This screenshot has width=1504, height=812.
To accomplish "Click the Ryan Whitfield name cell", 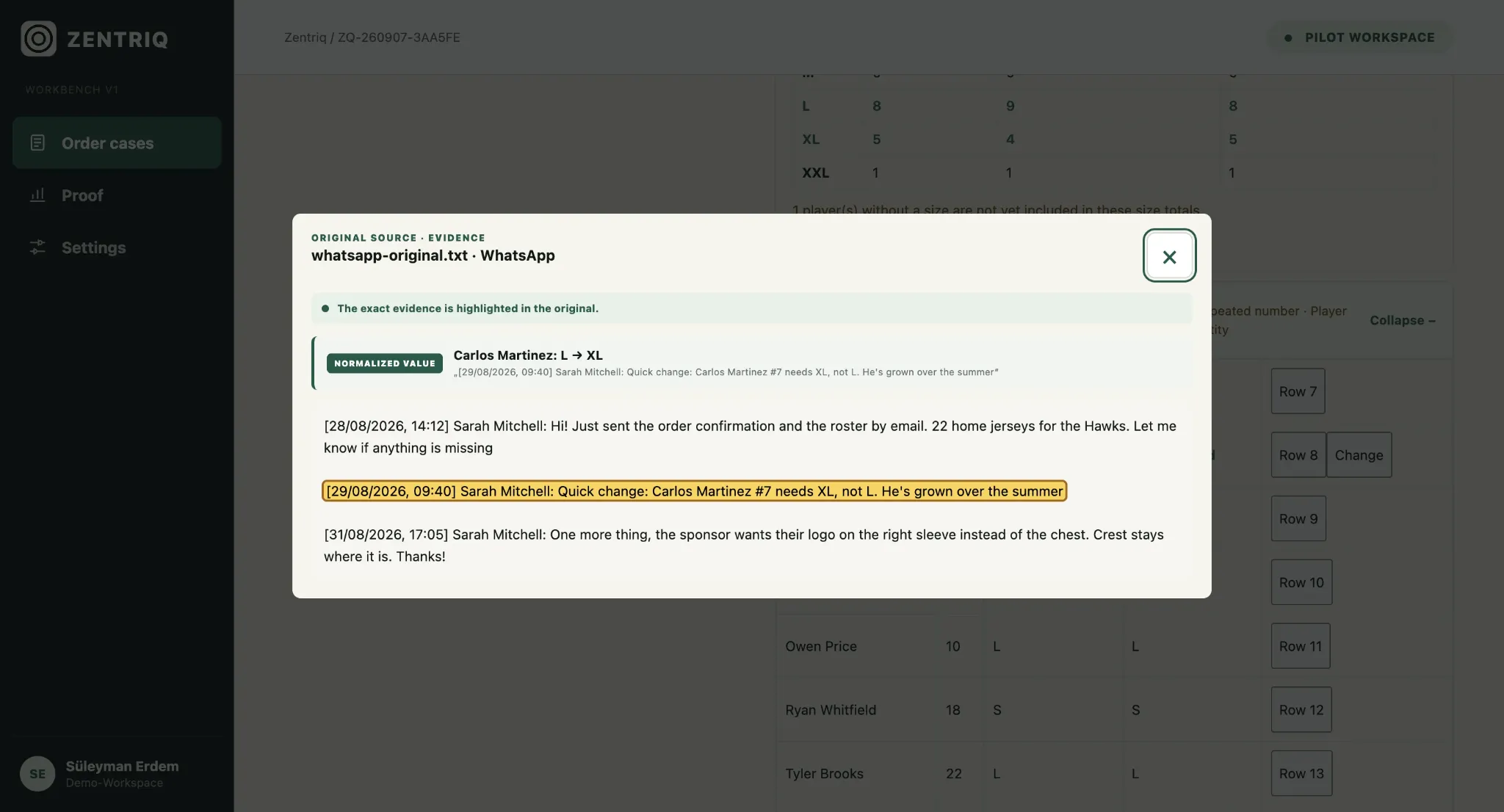I will pyautogui.click(x=831, y=710).
